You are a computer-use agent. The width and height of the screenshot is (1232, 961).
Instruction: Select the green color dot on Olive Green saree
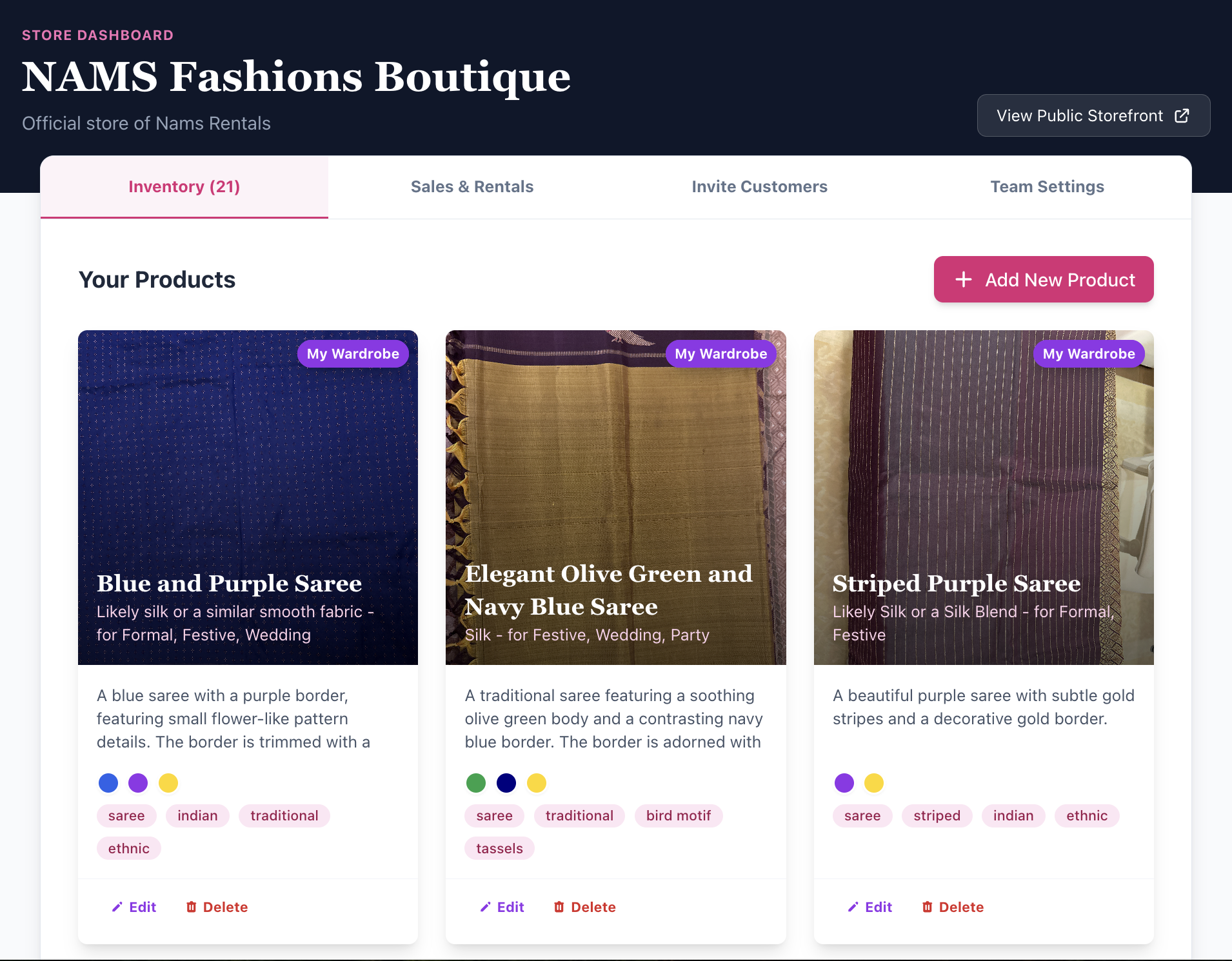click(476, 782)
